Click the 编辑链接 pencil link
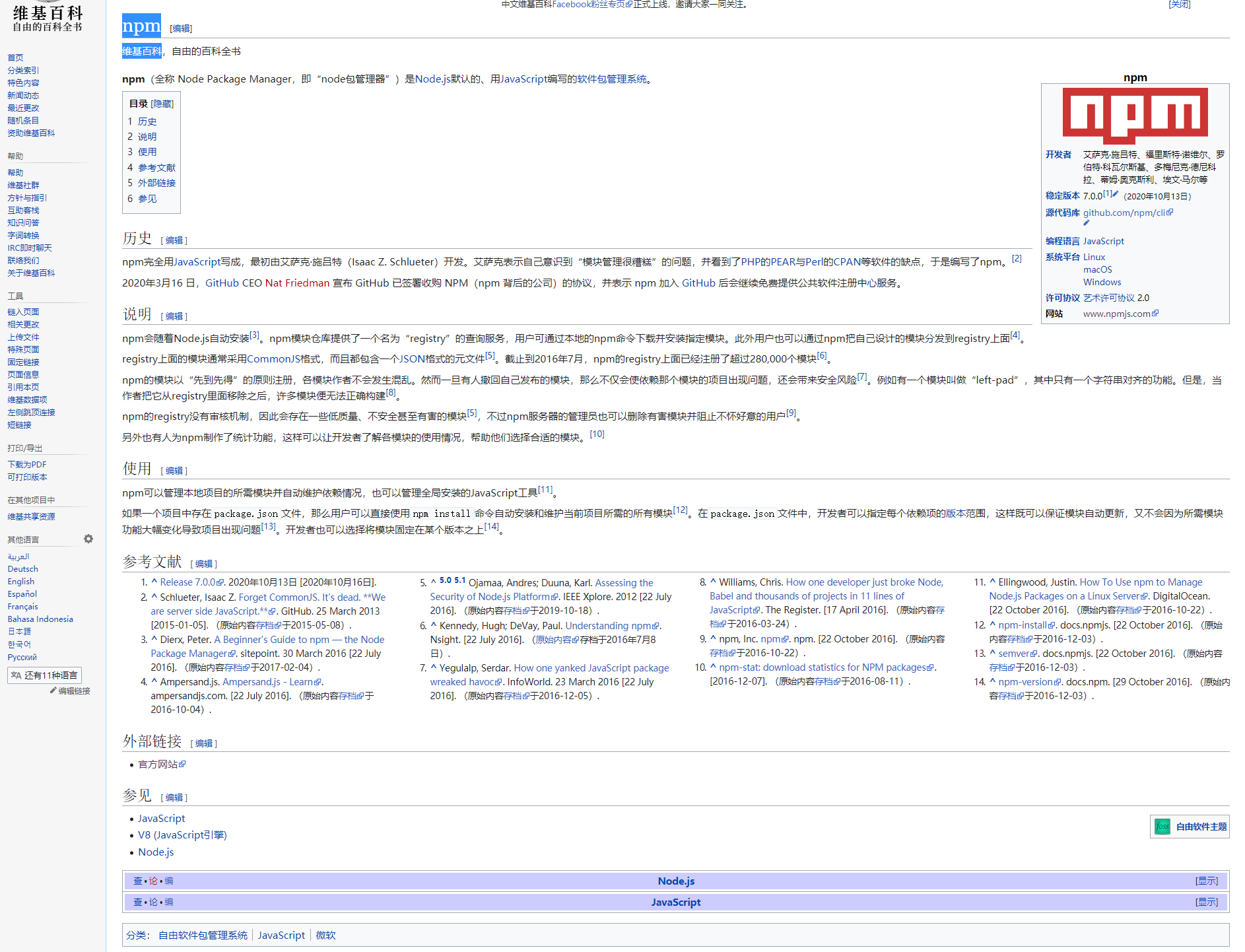This screenshot has width=1245, height=952. [x=70, y=691]
